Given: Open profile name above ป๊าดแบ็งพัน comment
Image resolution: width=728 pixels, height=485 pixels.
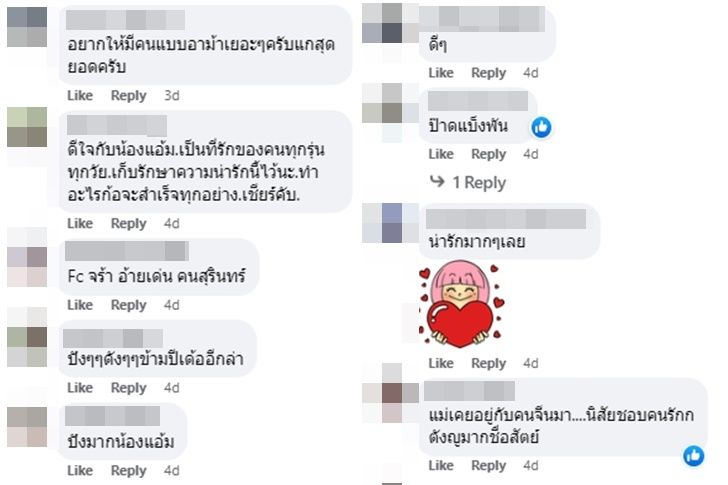Looking at the screenshot, I should click(478, 101).
